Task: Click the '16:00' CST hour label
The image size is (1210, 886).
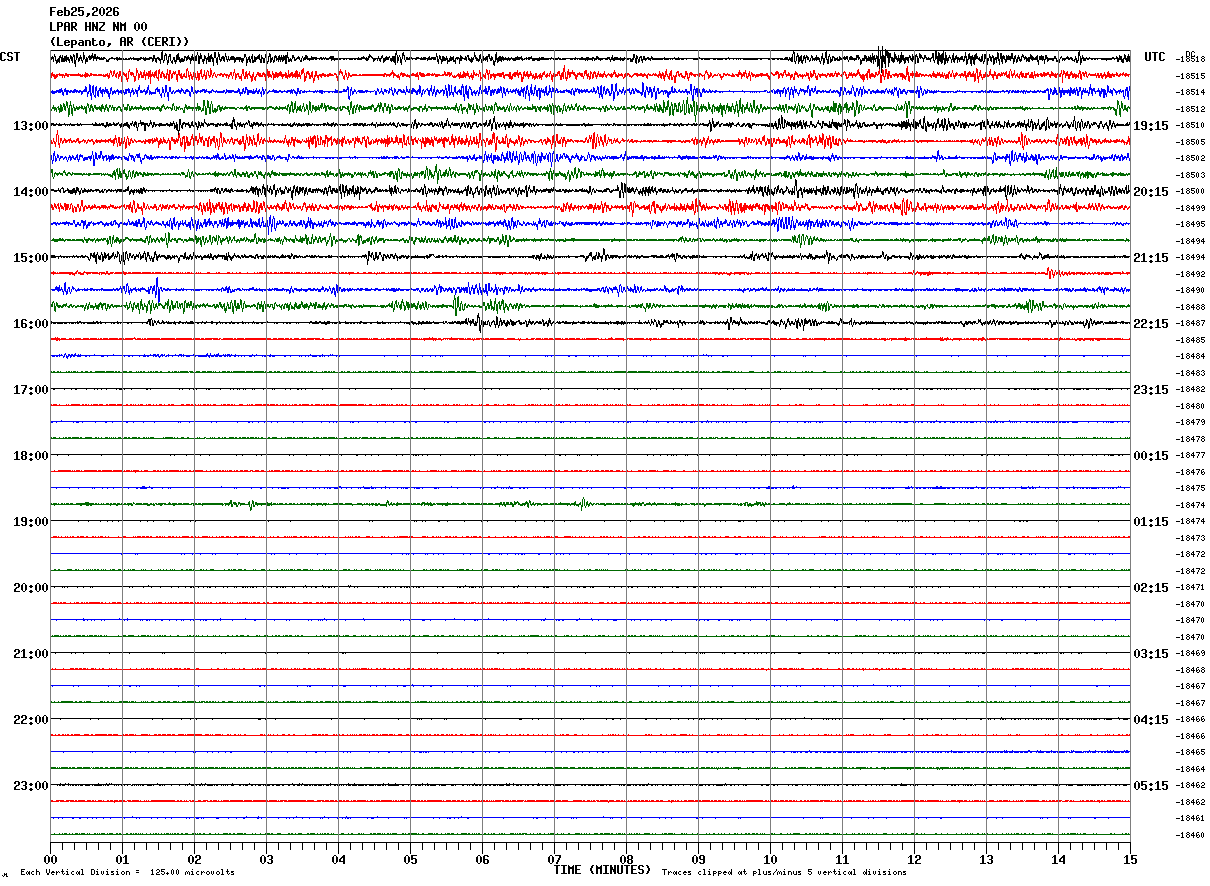Action: [x=31, y=324]
